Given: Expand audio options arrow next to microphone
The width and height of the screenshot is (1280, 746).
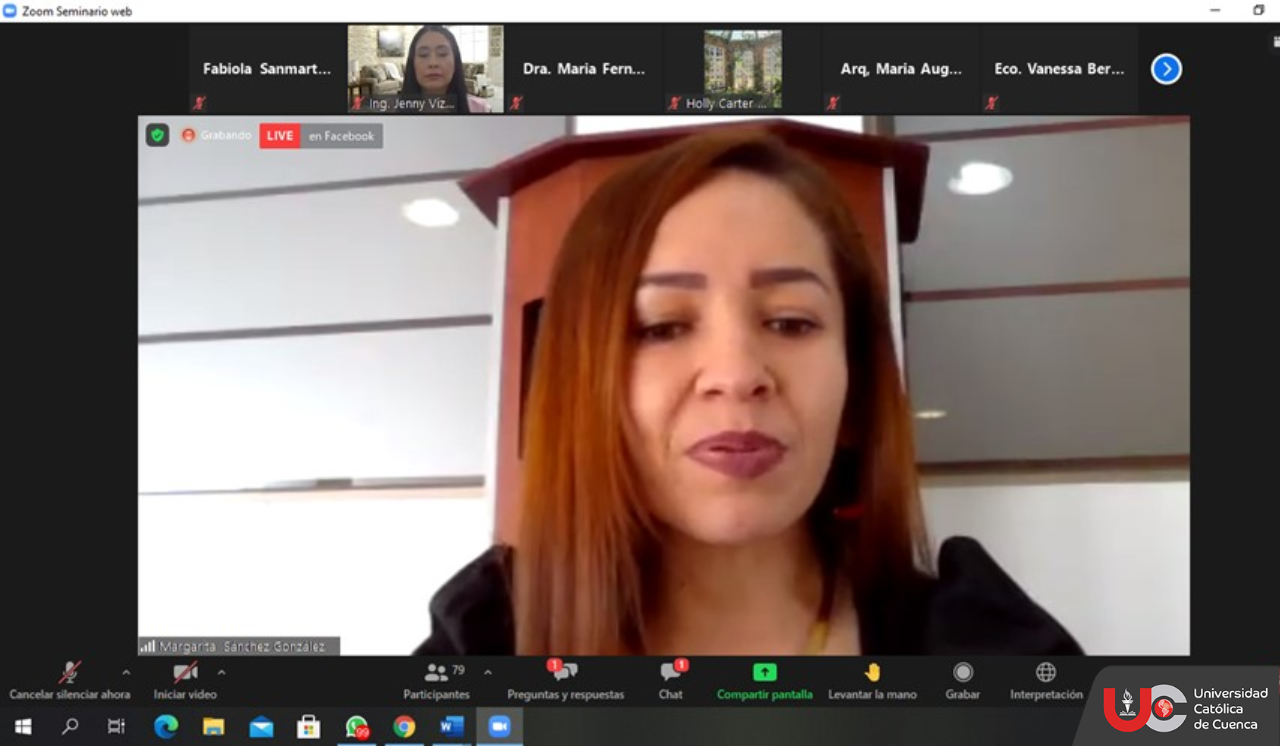Looking at the screenshot, I should (126, 672).
